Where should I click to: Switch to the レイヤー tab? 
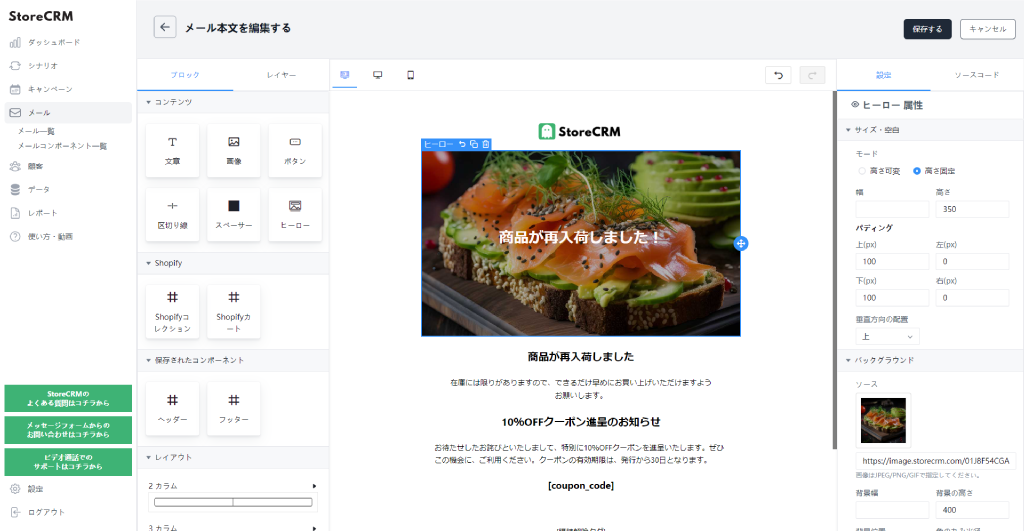pyautogui.click(x=281, y=75)
